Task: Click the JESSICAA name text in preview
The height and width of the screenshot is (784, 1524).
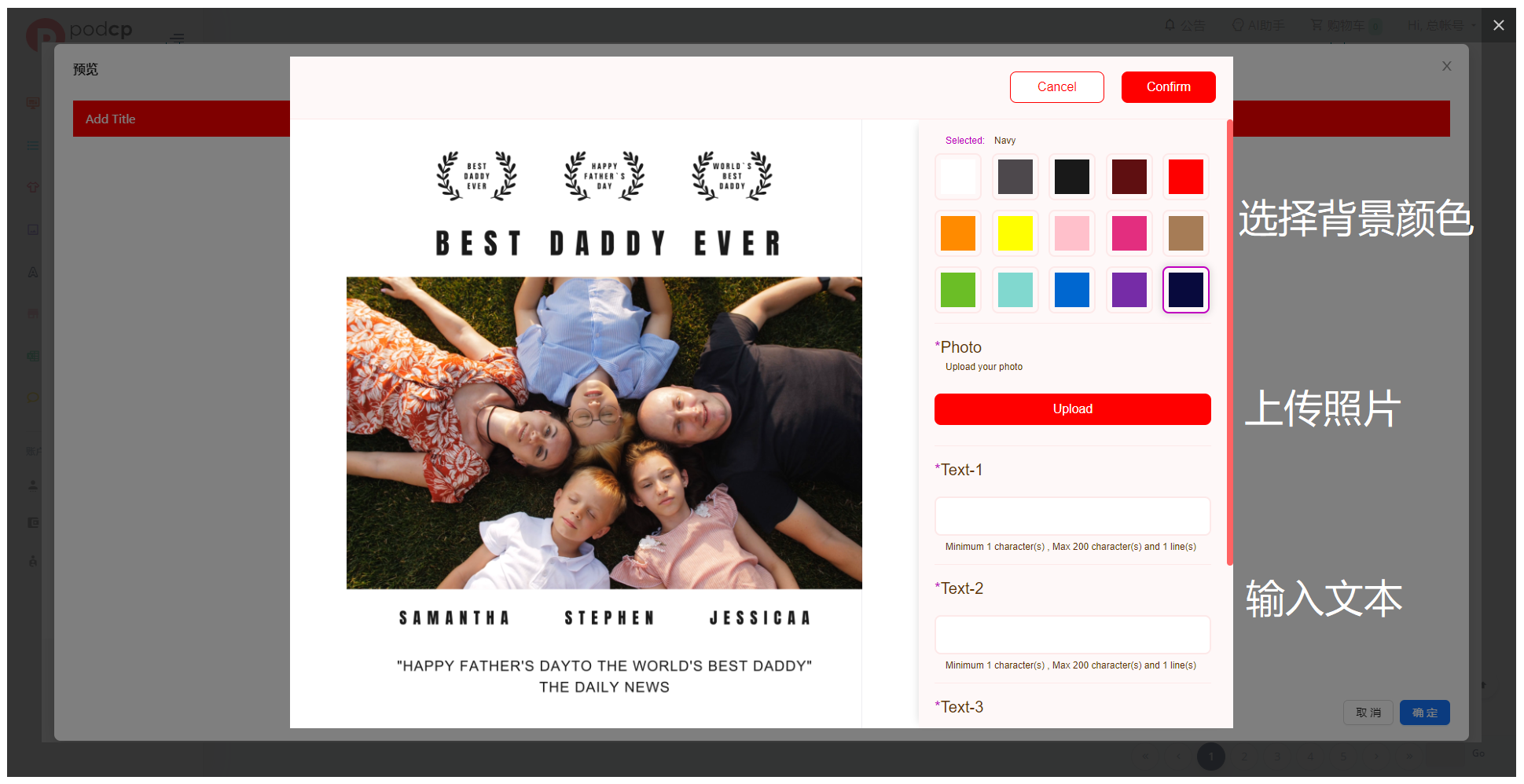Action: coord(759,618)
